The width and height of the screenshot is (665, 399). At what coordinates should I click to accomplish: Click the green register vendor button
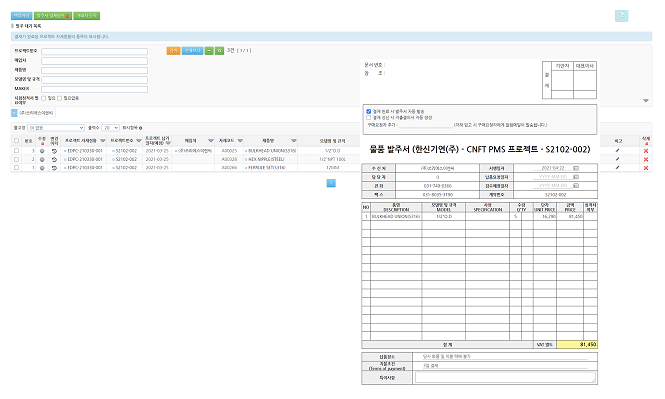[x=87, y=16]
